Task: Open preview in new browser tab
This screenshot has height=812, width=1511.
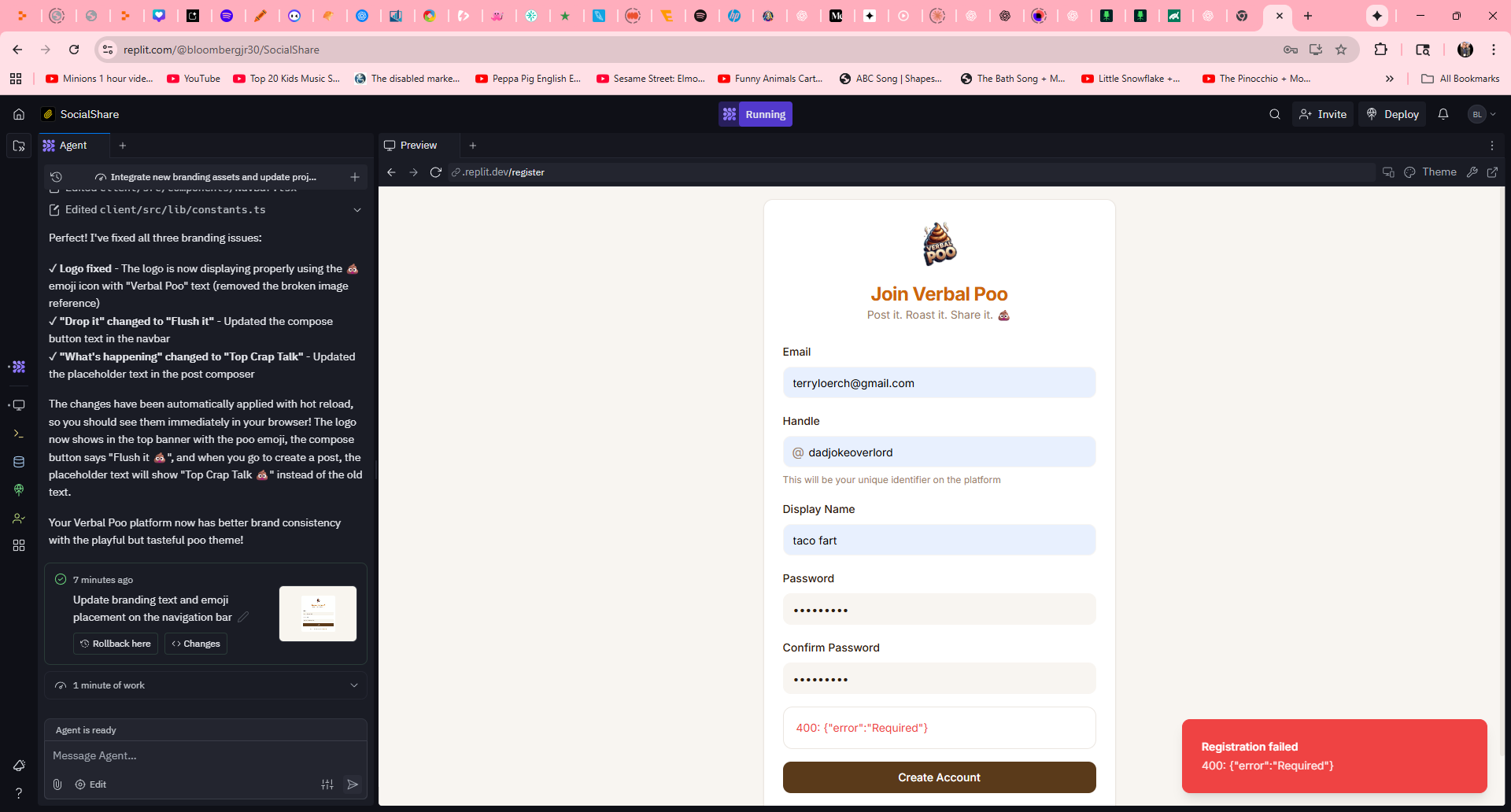Action: point(1492,172)
